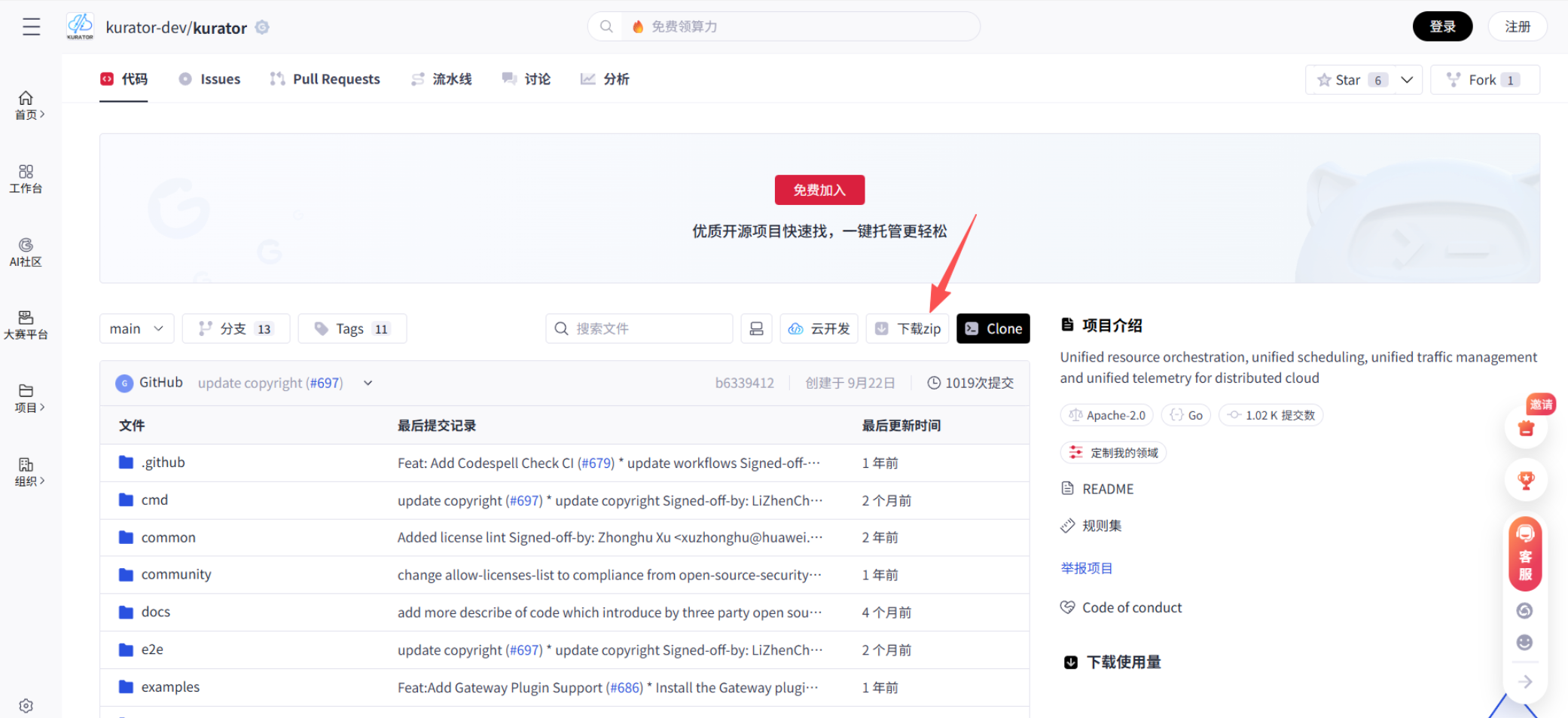The image size is (1568, 718).
Task: Open the 客服 customer service widget
Action: click(x=1526, y=554)
